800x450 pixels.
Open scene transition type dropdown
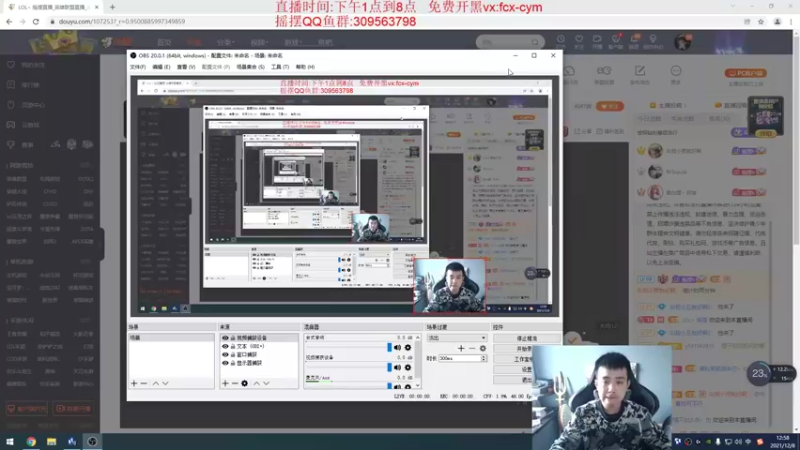(x=457, y=338)
